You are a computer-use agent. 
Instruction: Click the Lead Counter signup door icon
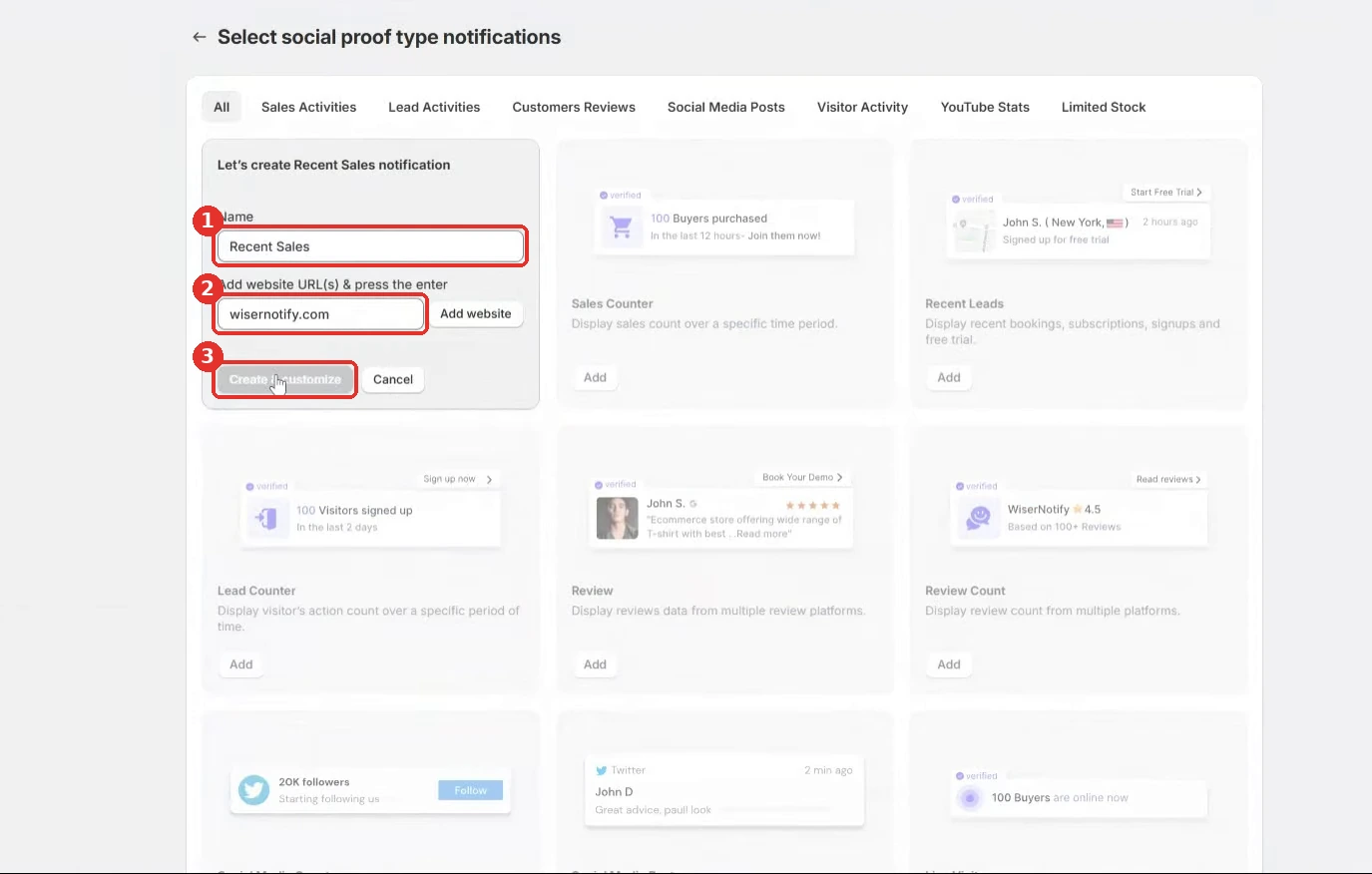(267, 518)
